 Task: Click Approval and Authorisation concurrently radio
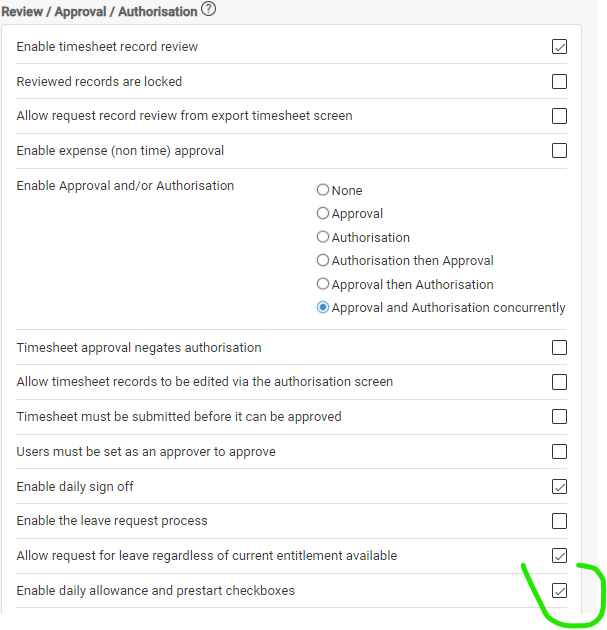coord(323,307)
